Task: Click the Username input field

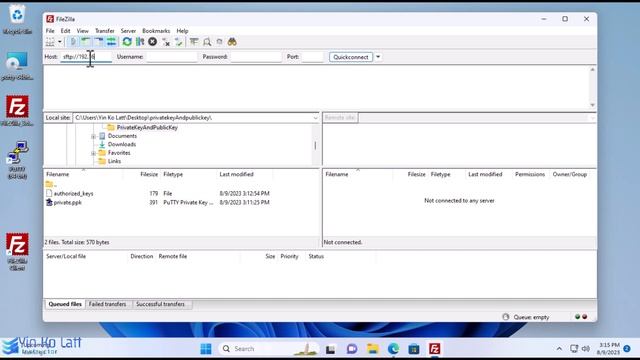Action: pos(171,57)
